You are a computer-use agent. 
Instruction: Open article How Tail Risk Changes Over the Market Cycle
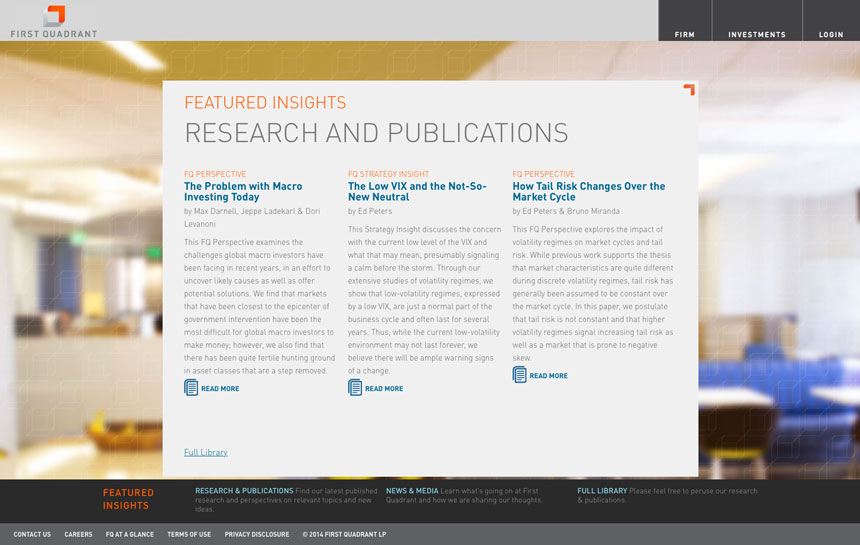[589, 191]
